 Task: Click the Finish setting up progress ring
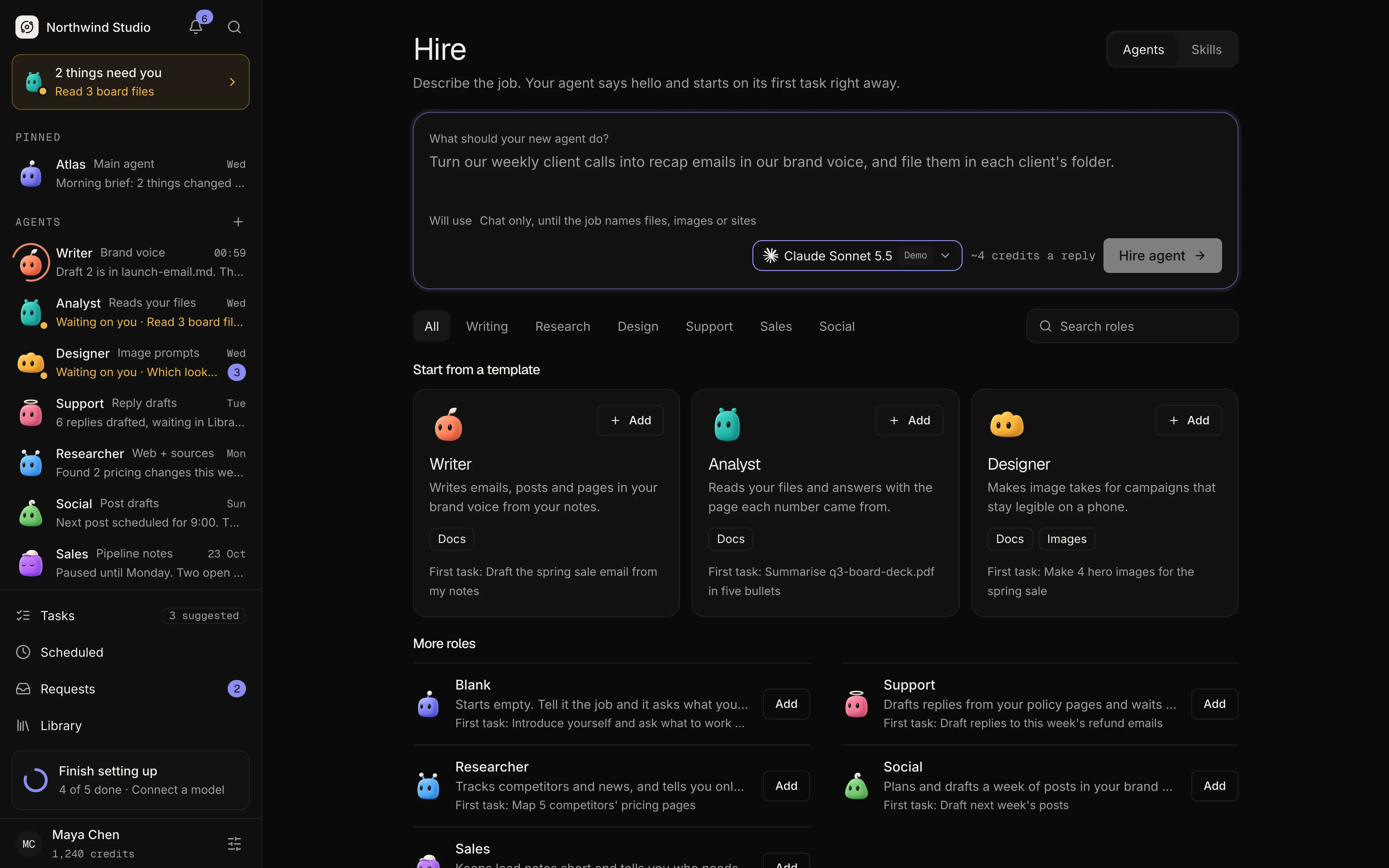coord(36,780)
